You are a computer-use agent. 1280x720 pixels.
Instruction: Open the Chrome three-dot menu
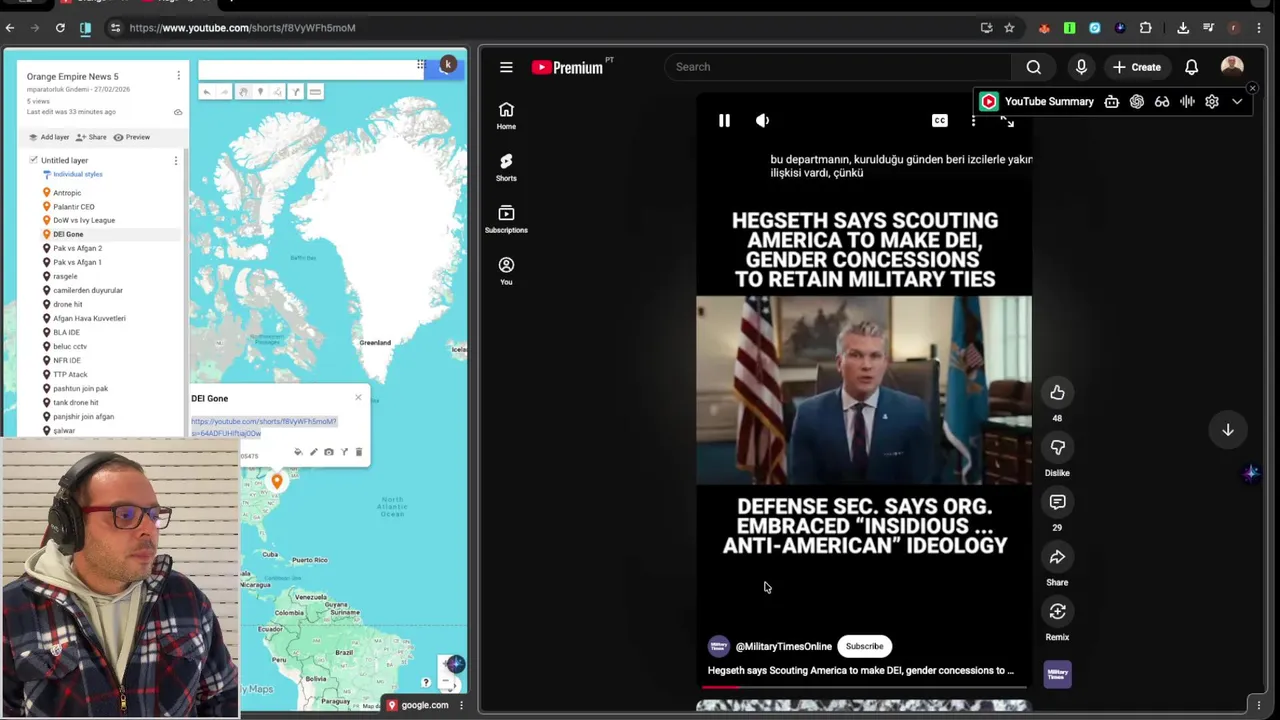(x=1259, y=28)
